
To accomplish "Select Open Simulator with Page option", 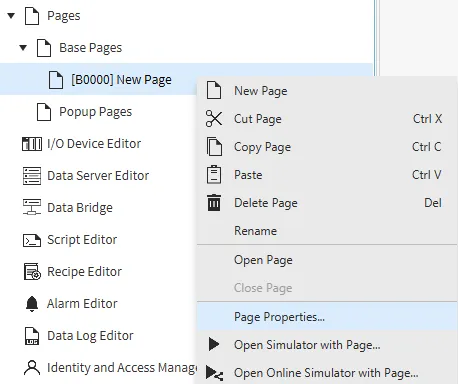I will point(327,345).
